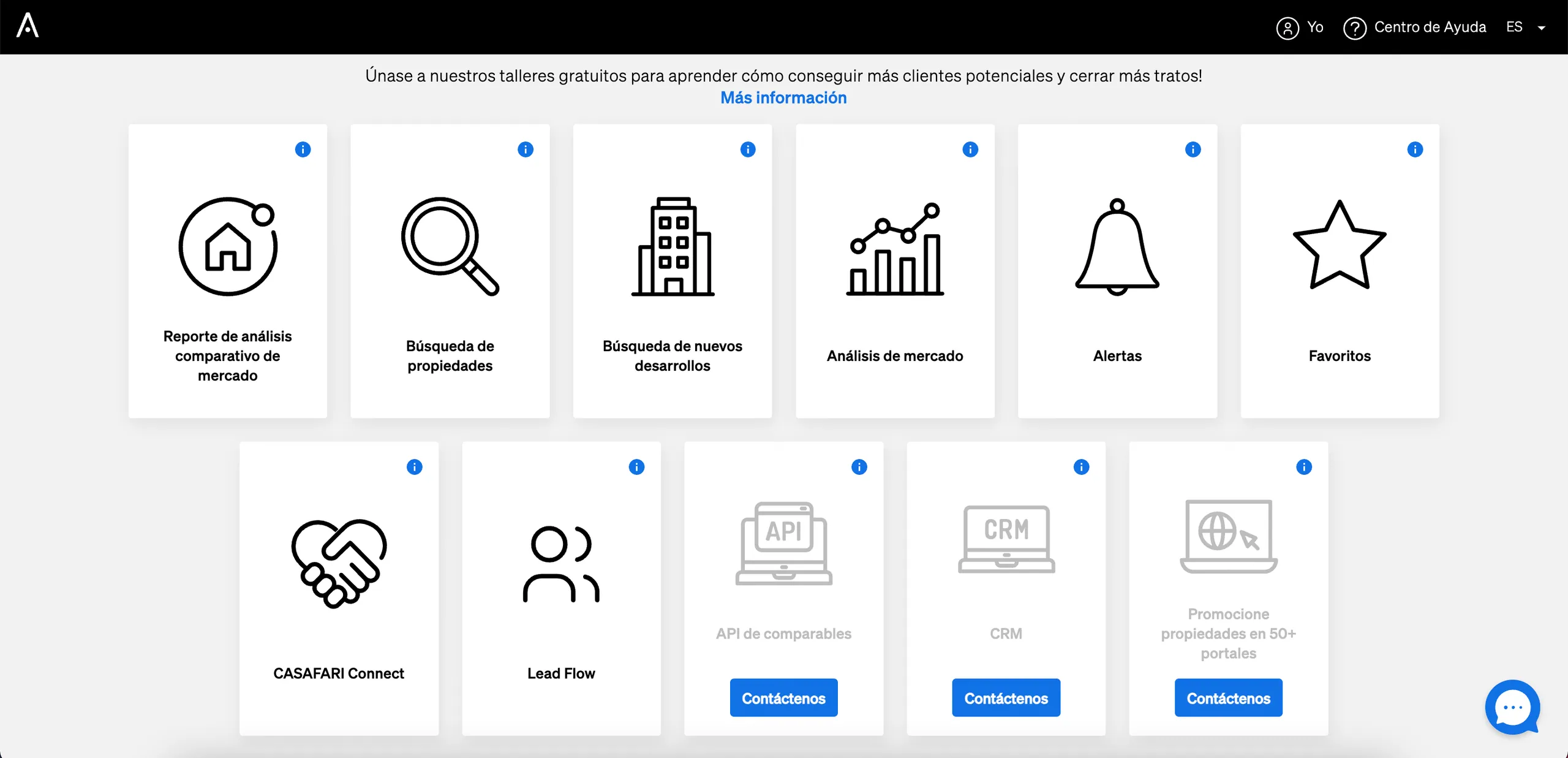Click Contáctenos under CRM
The image size is (1568, 758).
(1006, 698)
